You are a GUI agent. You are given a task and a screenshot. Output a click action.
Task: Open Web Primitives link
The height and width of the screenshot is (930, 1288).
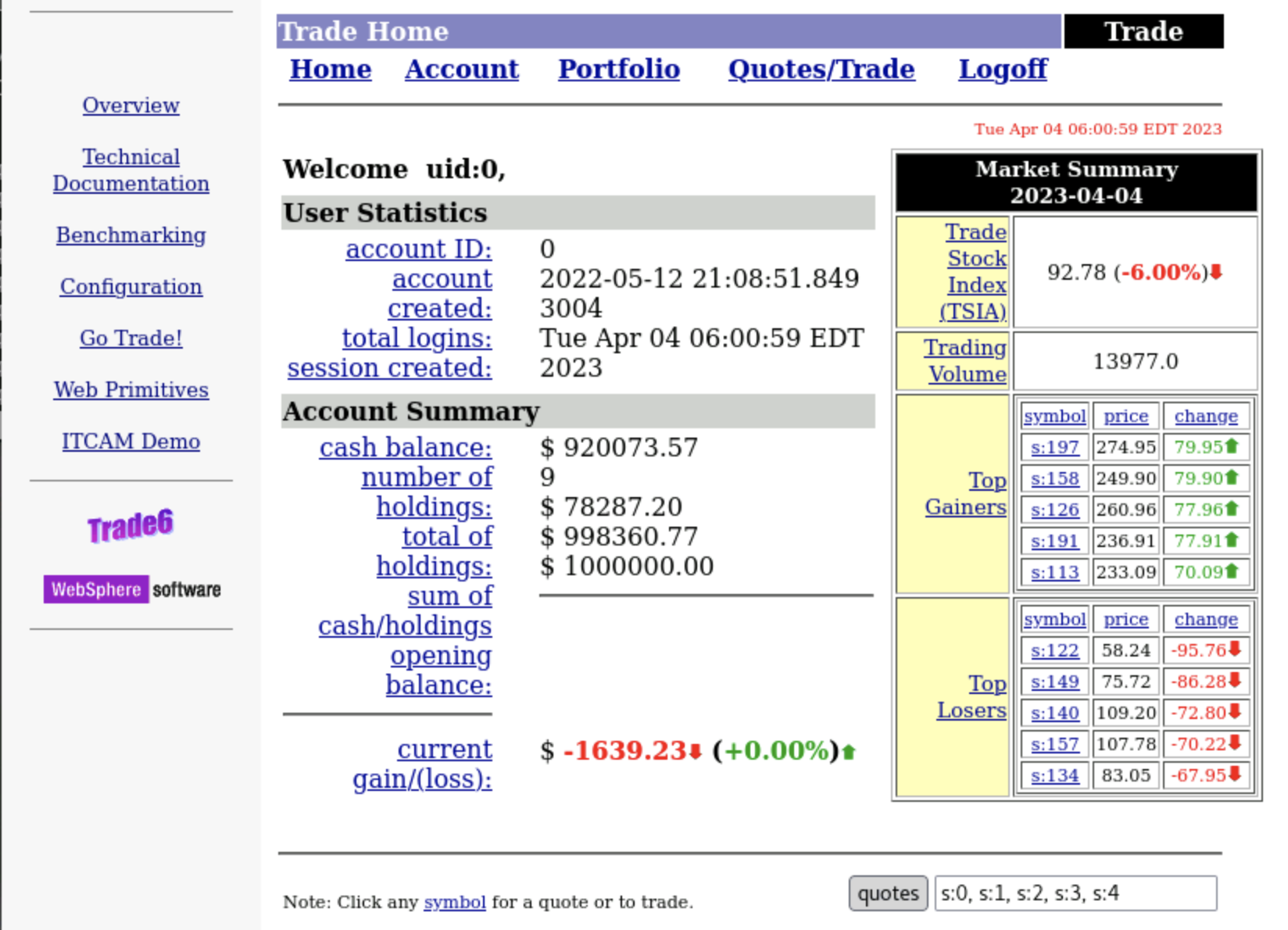pyautogui.click(x=131, y=389)
